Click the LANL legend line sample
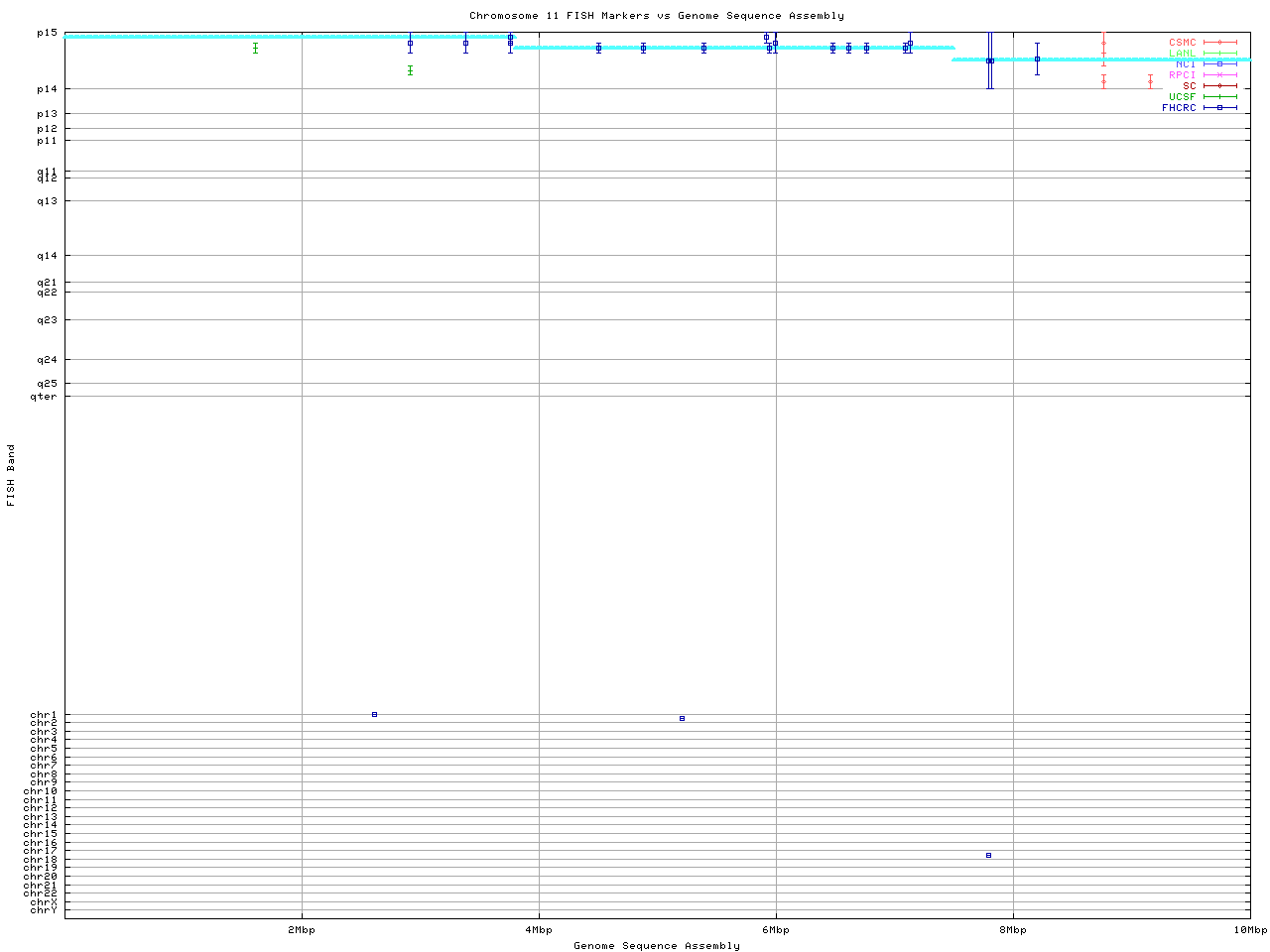The height and width of the screenshot is (952, 1270). [1219, 54]
